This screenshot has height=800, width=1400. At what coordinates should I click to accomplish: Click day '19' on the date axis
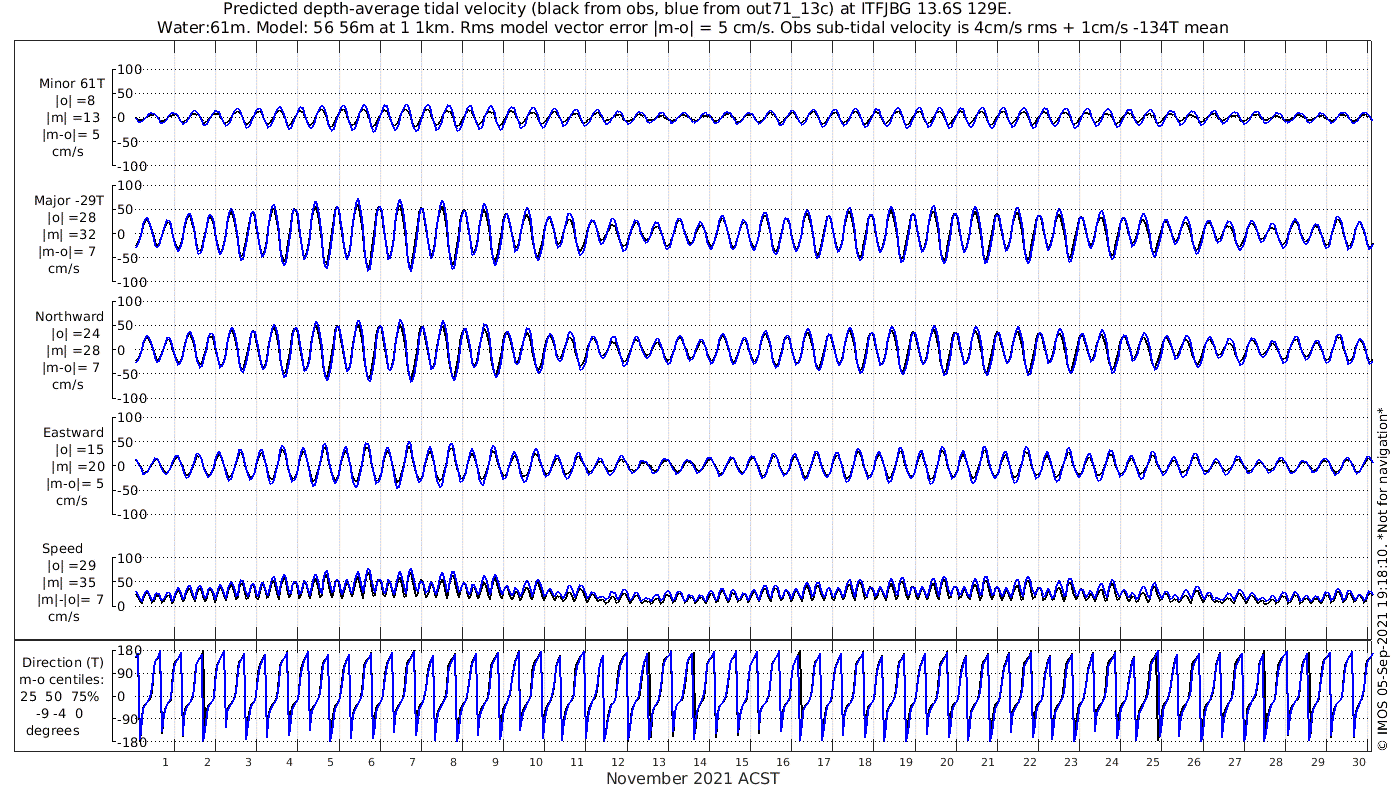tap(906, 762)
